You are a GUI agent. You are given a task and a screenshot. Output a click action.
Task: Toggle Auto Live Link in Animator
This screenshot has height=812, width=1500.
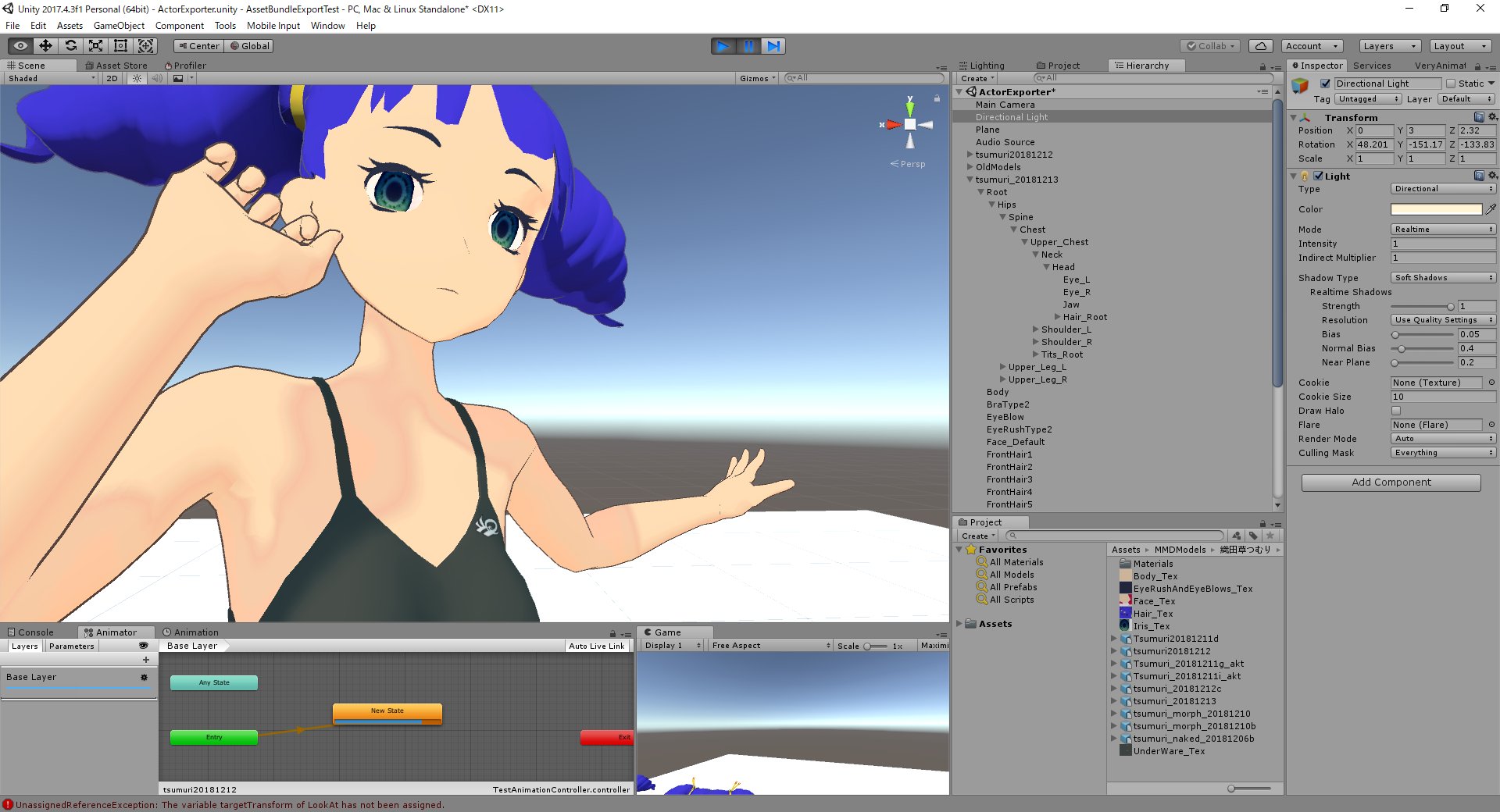coord(597,646)
